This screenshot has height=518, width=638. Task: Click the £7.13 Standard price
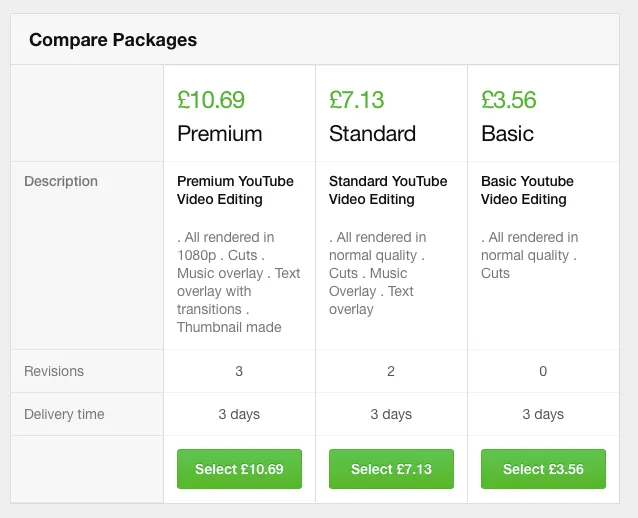coord(357,100)
